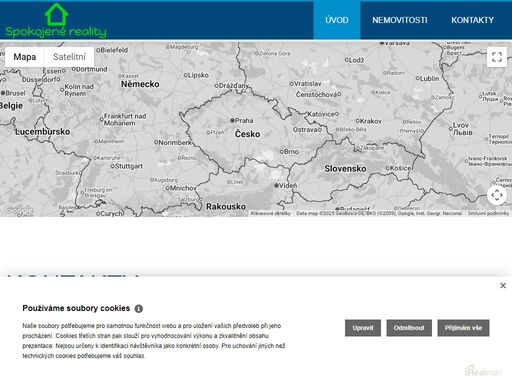Click the cookies info icon
The image size is (512, 384).
coord(139,309)
